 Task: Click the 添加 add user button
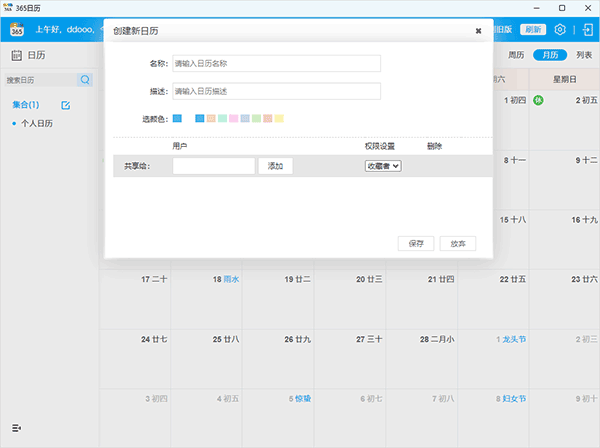[x=275, y=166]
